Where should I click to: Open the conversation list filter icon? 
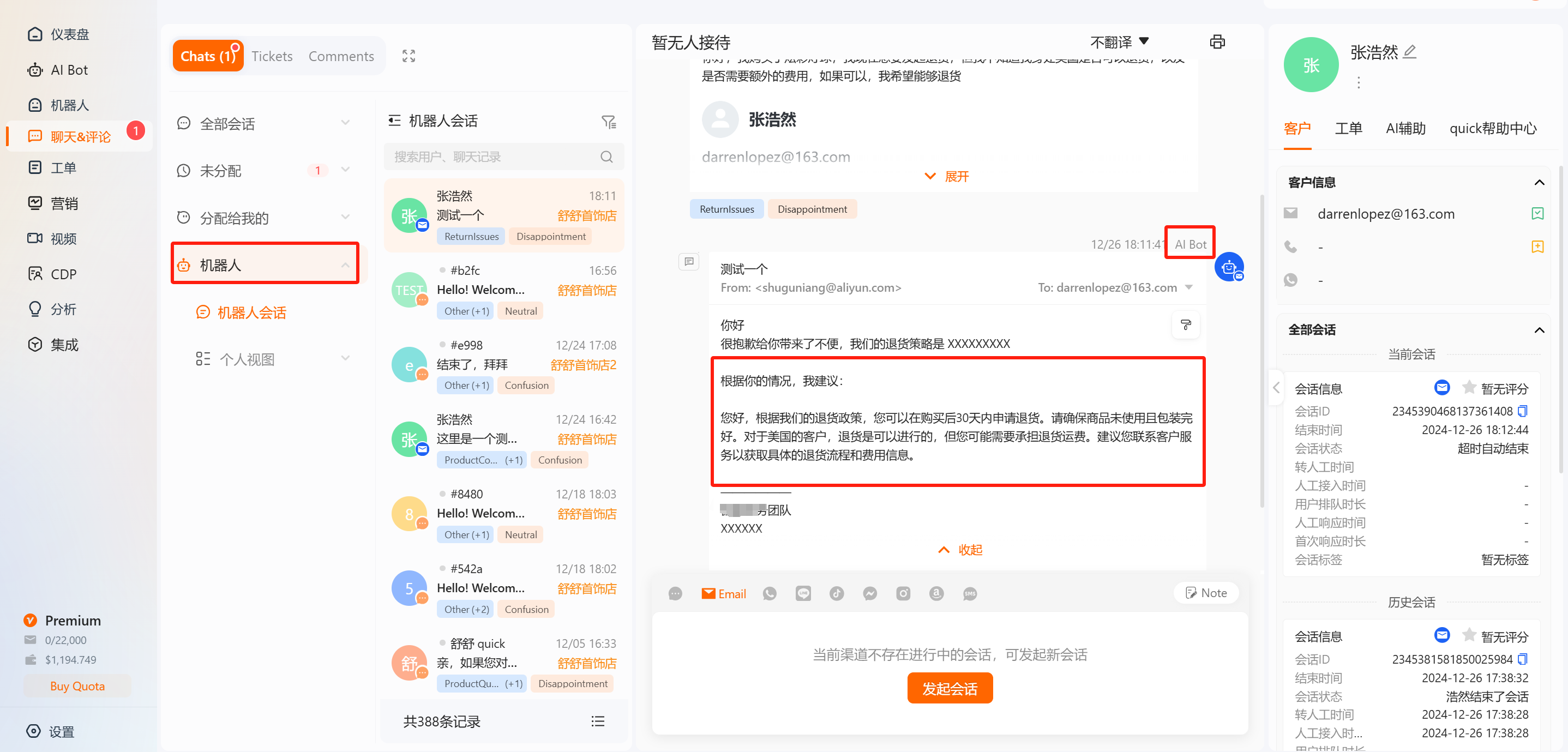pyautogui.click(x=608, y=122)
